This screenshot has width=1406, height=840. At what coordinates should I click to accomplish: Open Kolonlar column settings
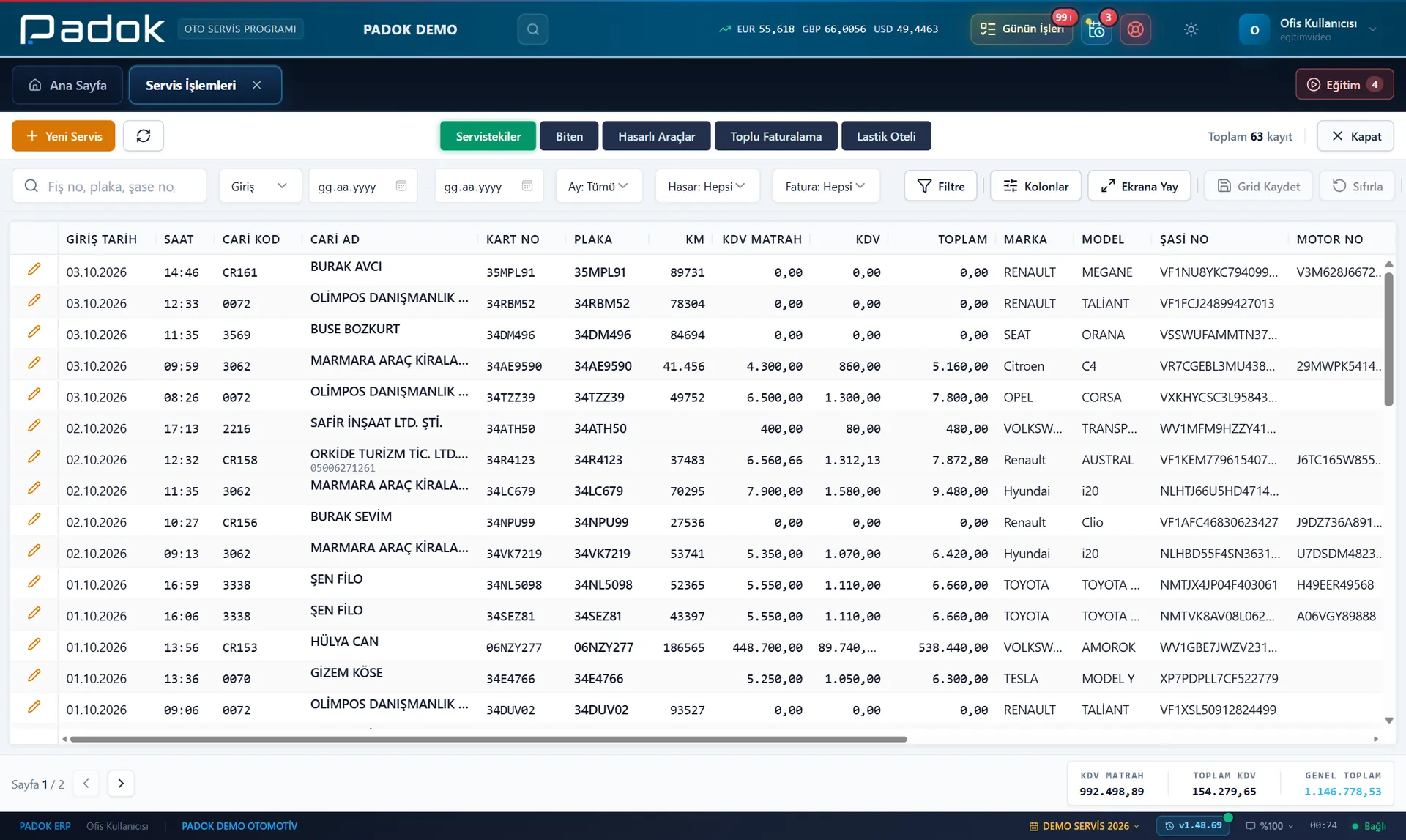1035,186
